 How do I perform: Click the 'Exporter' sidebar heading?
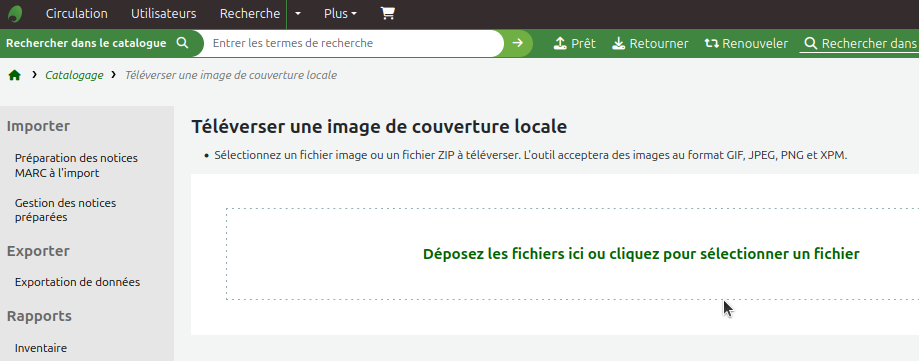(38, 251)
